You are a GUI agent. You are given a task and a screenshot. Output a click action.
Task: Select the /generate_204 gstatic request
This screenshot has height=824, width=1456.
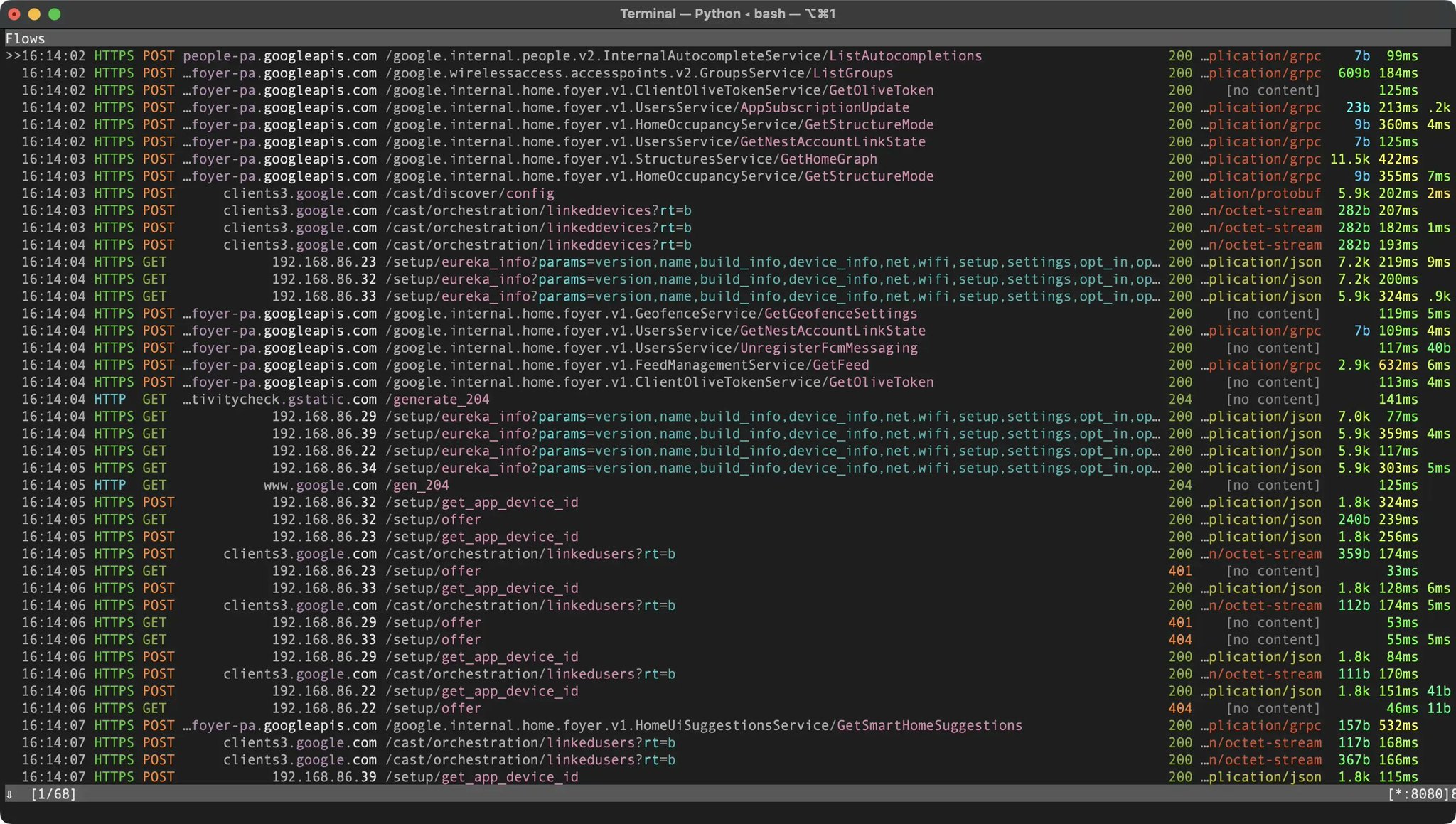728,400
